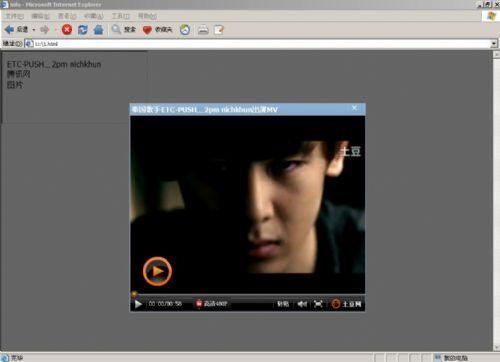Click the red Stop button in the toolbar

(x=67, y=30)
